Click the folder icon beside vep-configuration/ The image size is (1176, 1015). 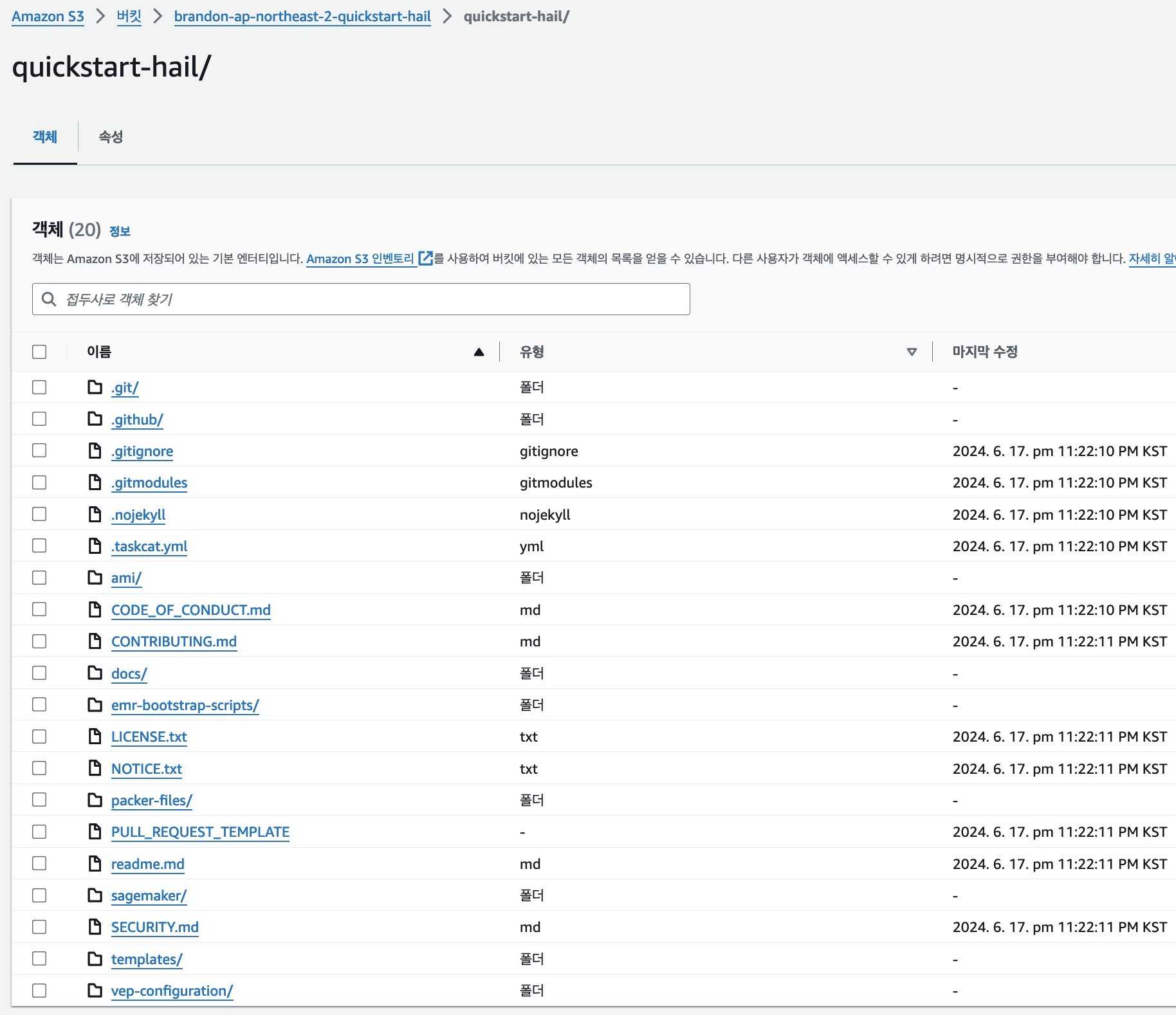(95, 991)
